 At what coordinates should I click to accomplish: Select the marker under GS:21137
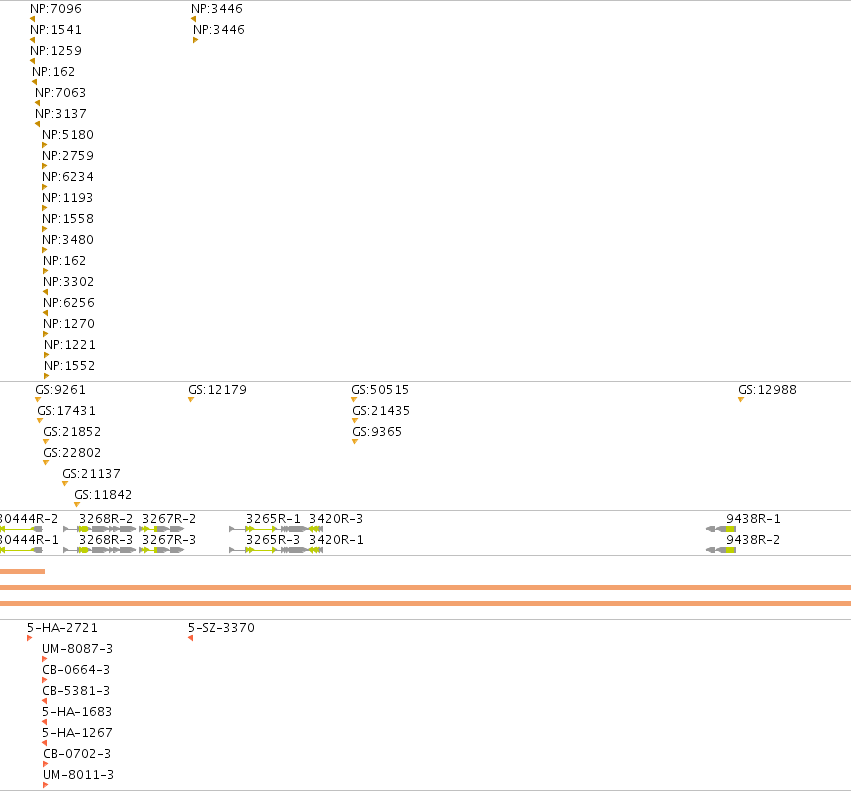65,484
